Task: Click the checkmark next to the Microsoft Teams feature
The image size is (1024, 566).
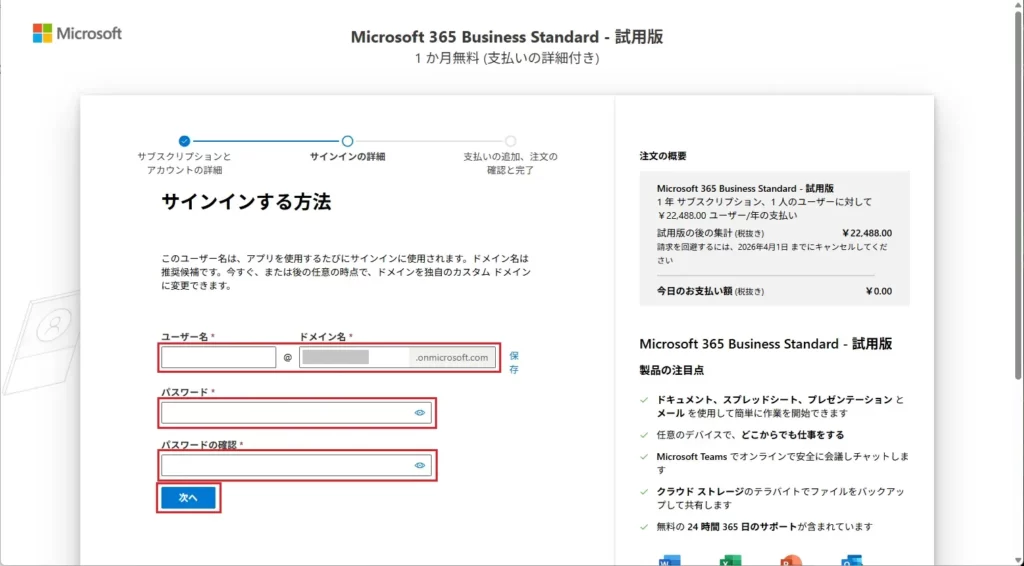Action: (645, 457)
